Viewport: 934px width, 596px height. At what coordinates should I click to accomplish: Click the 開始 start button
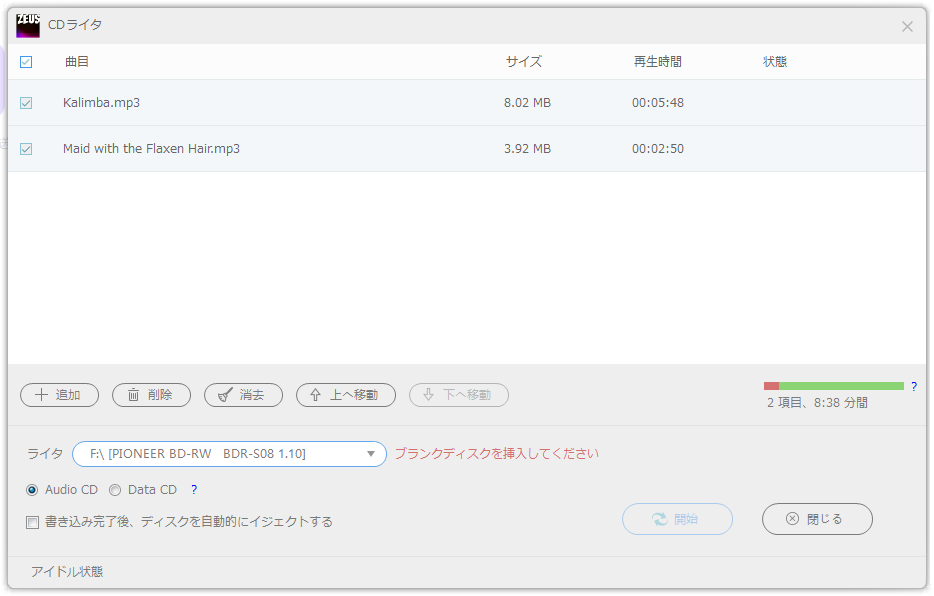(x=677, y=519)
